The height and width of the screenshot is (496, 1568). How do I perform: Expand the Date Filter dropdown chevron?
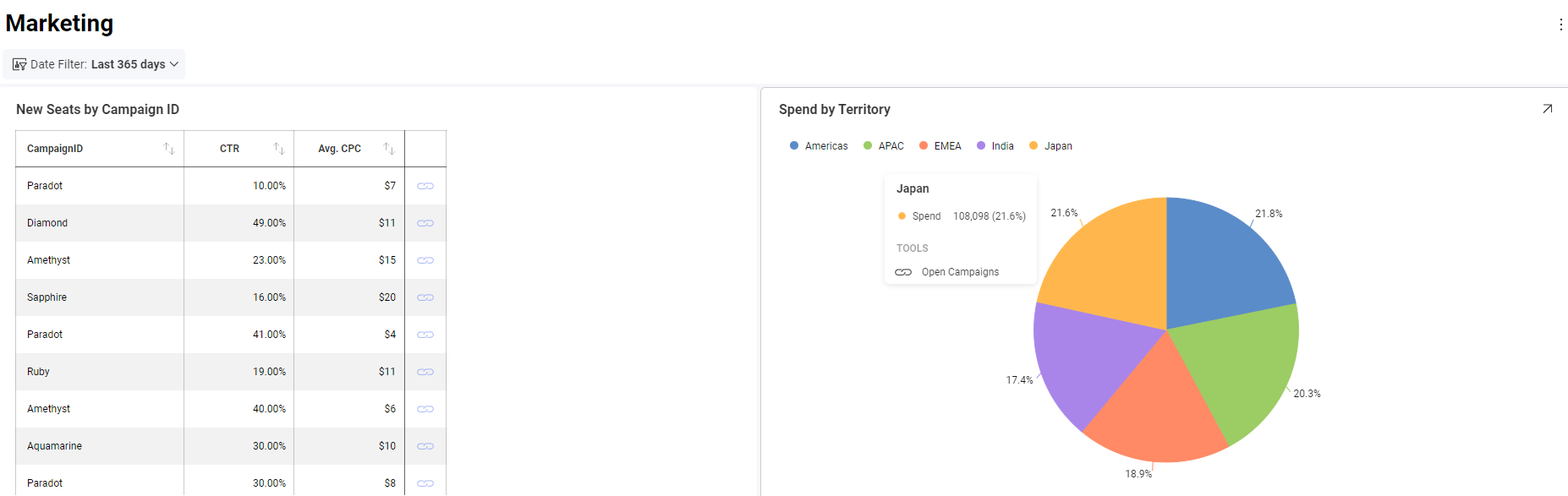pos(174,64)
